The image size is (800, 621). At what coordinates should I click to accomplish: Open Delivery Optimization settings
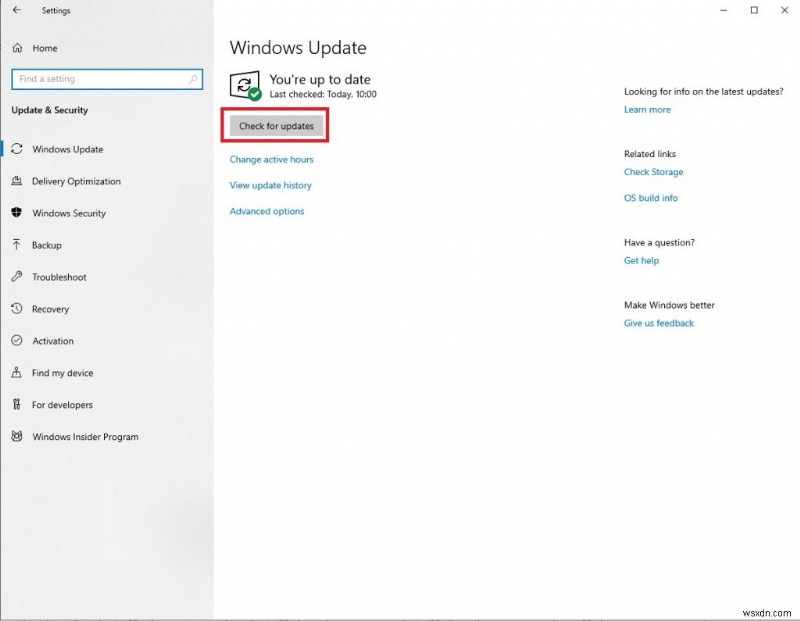[x=78, y=181]
